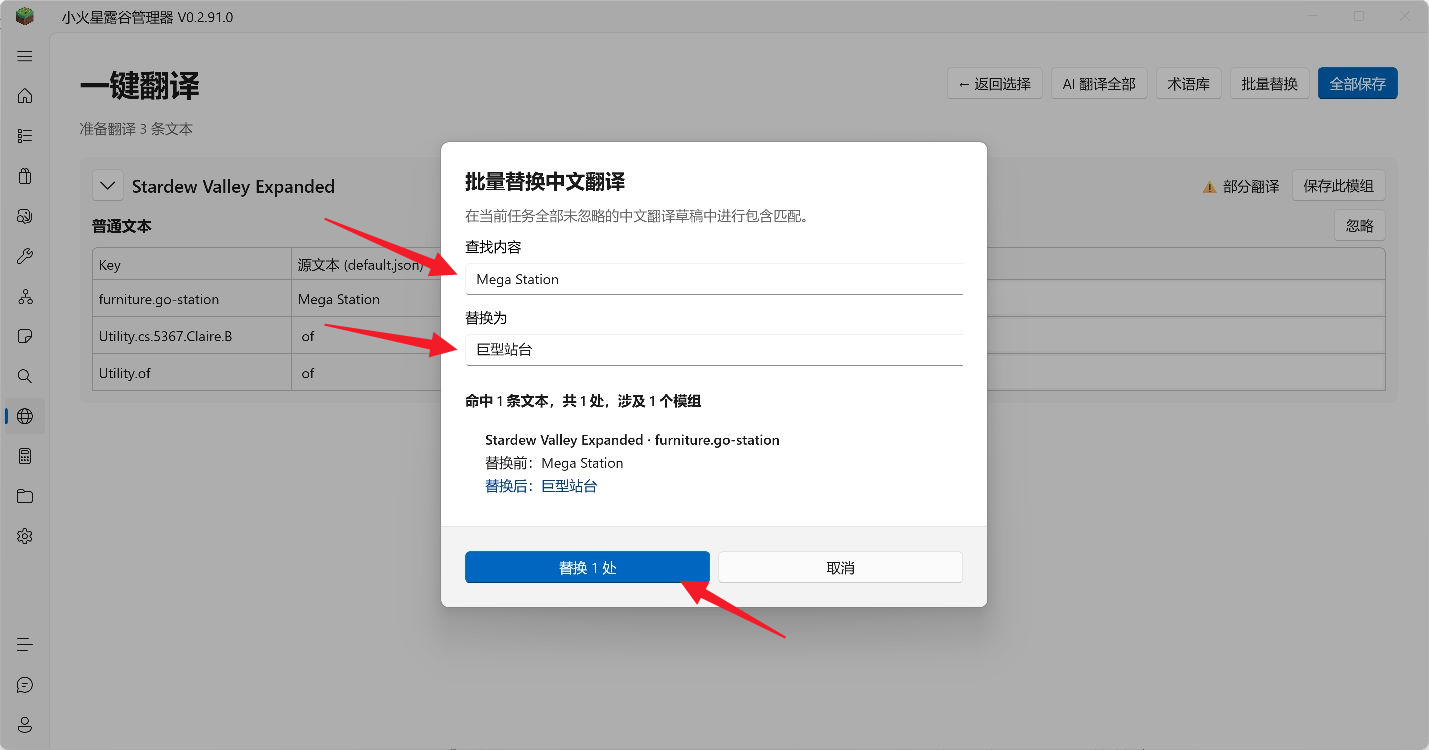The image size is (1429, 750).
Task: Open the folder sidebar icon
Action: click(x=25, y=496)
